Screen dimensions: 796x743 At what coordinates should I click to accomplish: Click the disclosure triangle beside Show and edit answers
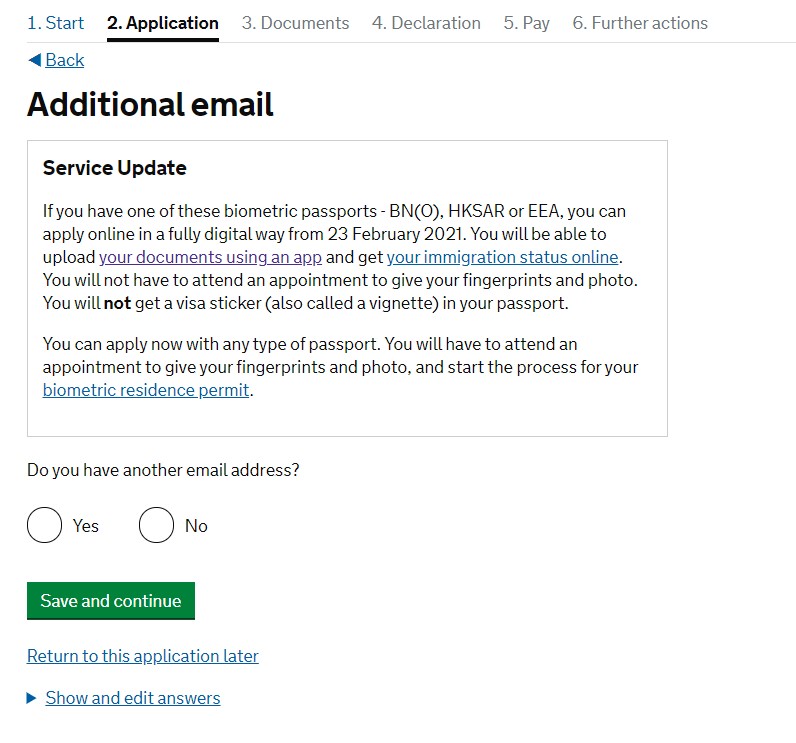pos(32,698)
